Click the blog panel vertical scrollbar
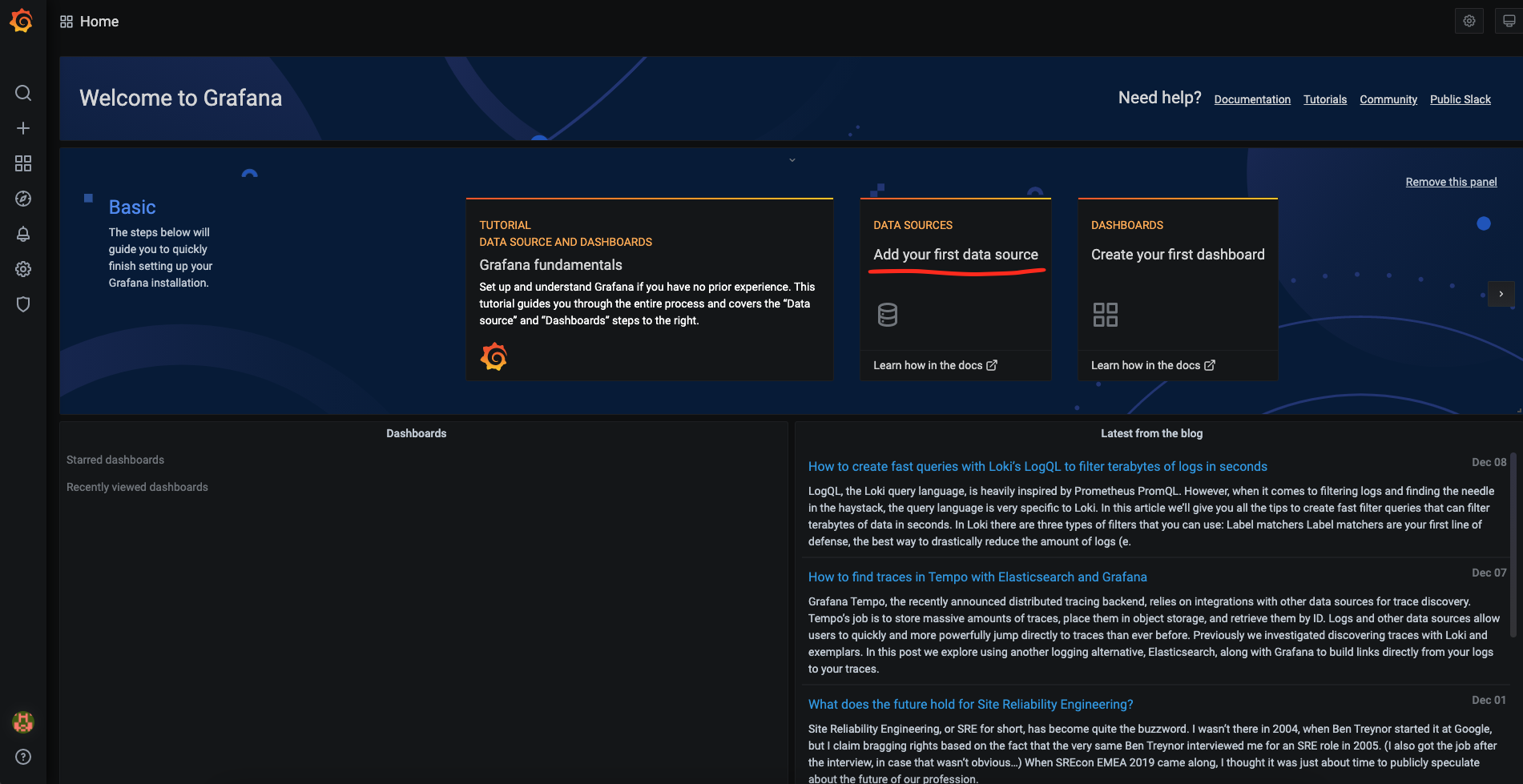 point(1513,545)
